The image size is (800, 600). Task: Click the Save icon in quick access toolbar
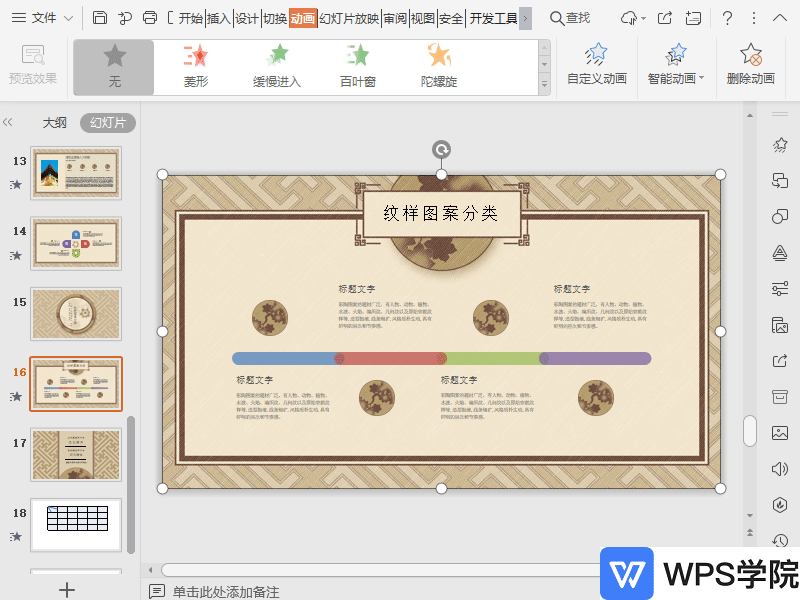pyautogui.click(x=99, y=17)
